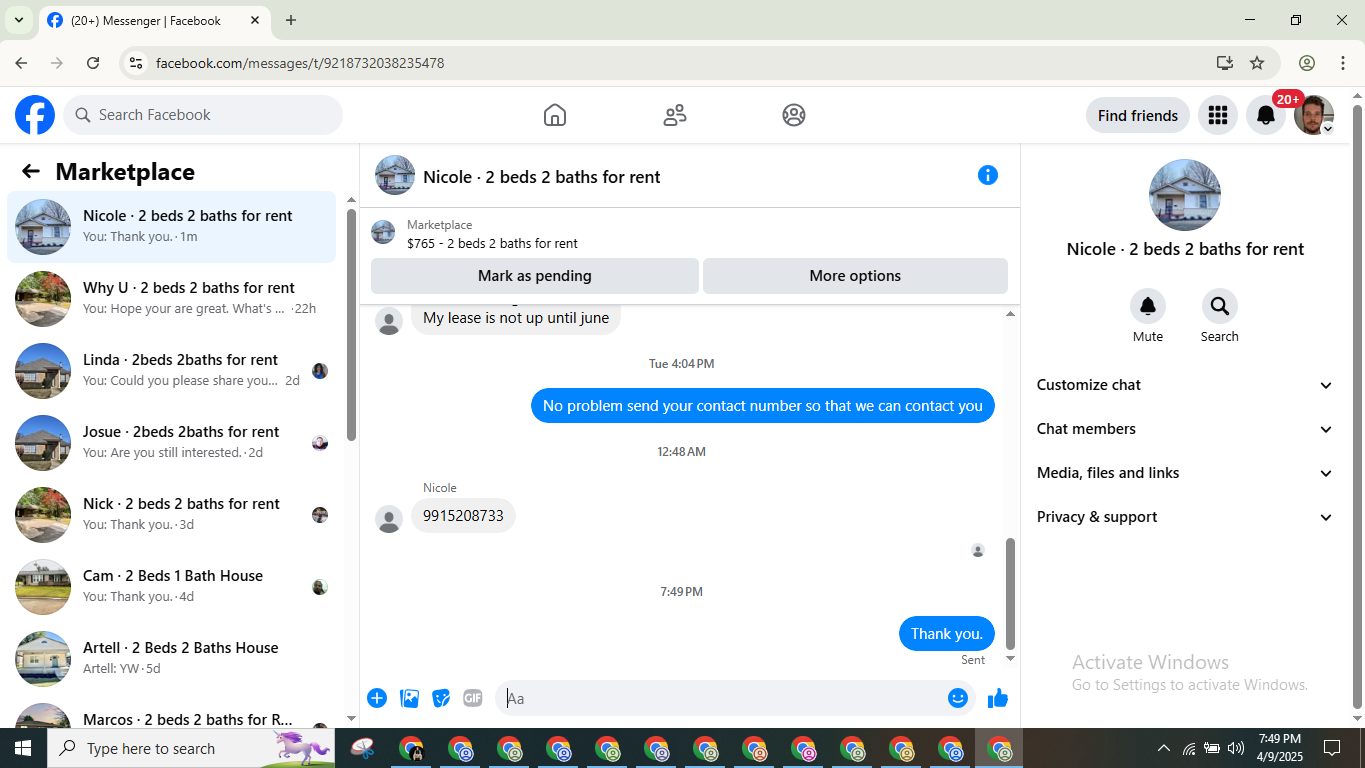Open the Windows notification center icon
1365x768 pixels.
tap(1332, 748)
